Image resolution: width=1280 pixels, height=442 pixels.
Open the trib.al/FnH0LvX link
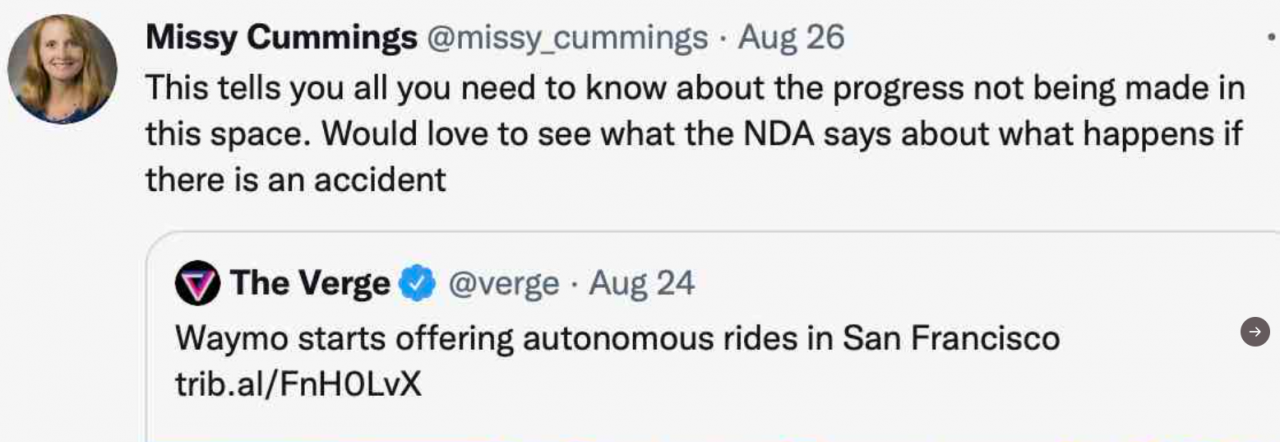click(298, 384)
